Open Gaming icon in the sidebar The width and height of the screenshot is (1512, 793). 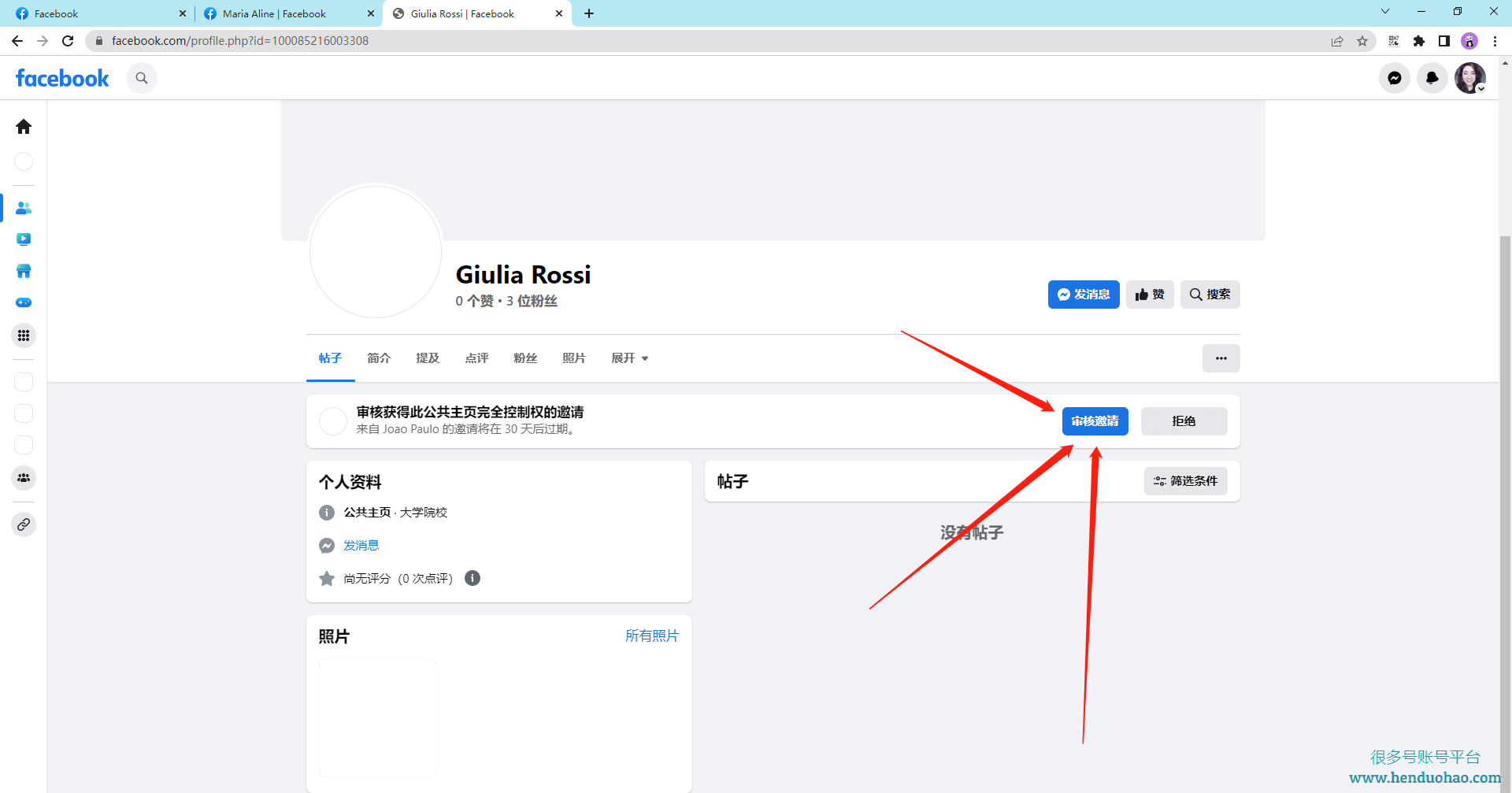click(x=24, y=302)
